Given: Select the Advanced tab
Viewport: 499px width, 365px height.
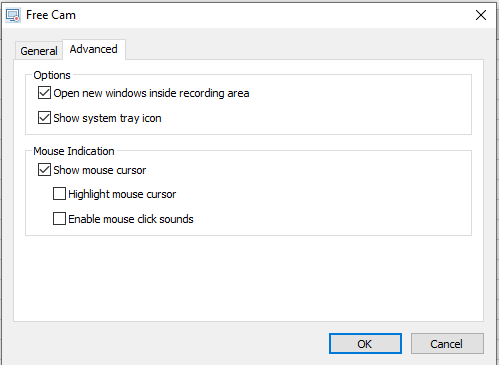Looking at the screenshot, I should [x=94, y=49].
